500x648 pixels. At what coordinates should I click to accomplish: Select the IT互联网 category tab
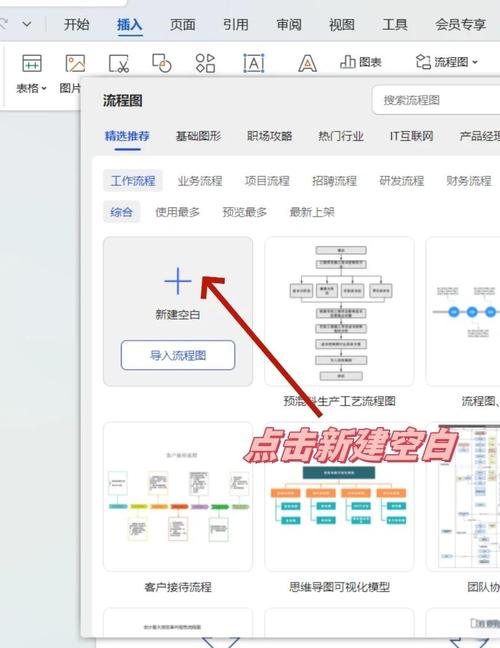[x=412, y=136]
